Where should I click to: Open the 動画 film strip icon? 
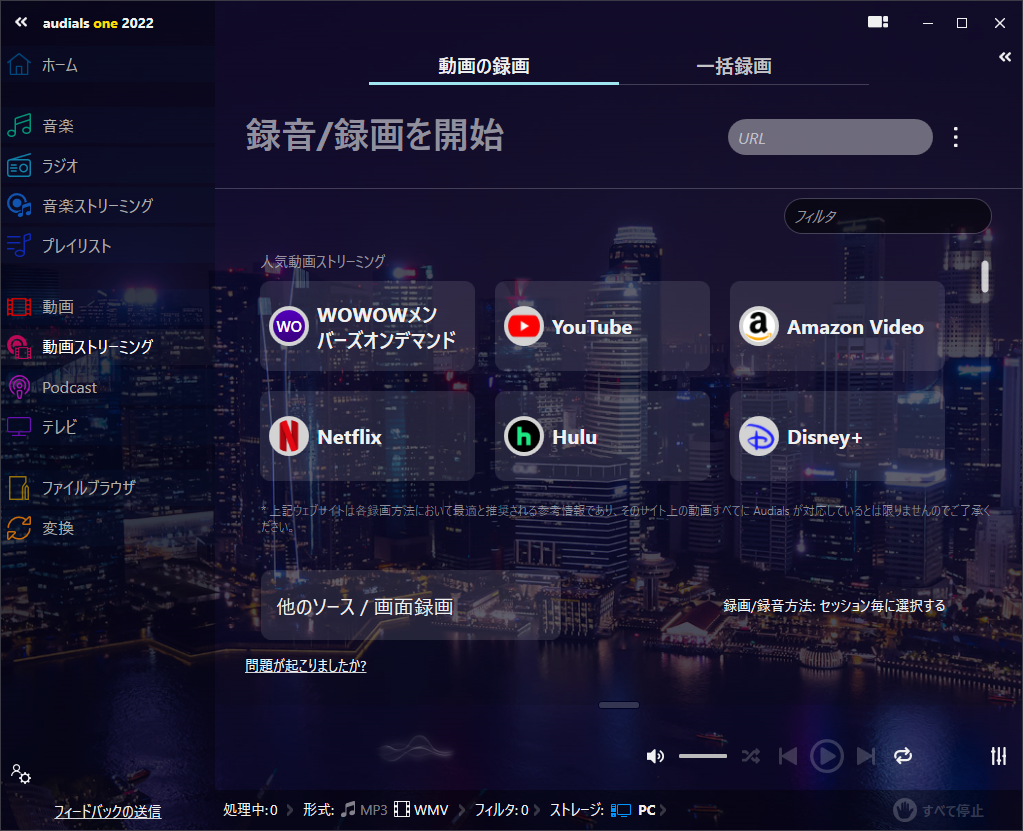click(x=19, y=307)
